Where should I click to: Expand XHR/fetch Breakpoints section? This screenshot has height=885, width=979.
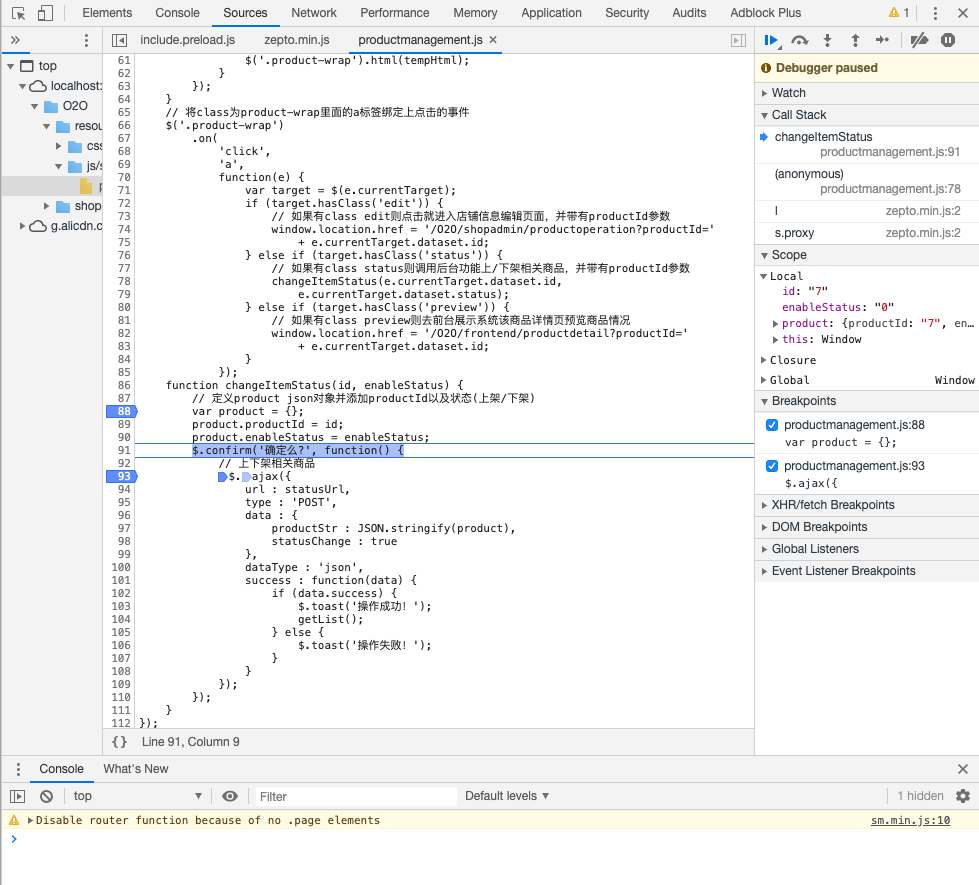click(832, 505)
